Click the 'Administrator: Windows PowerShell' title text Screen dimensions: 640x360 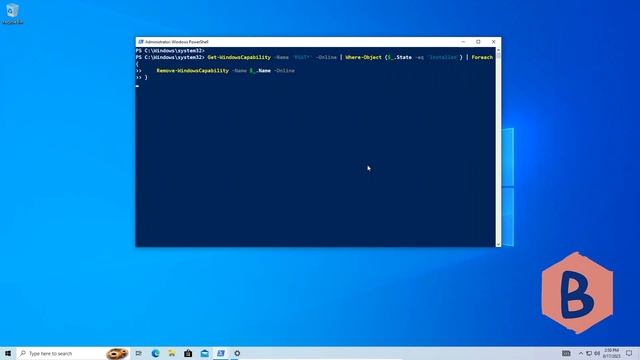pyautogui.click(x=177, y=42)
